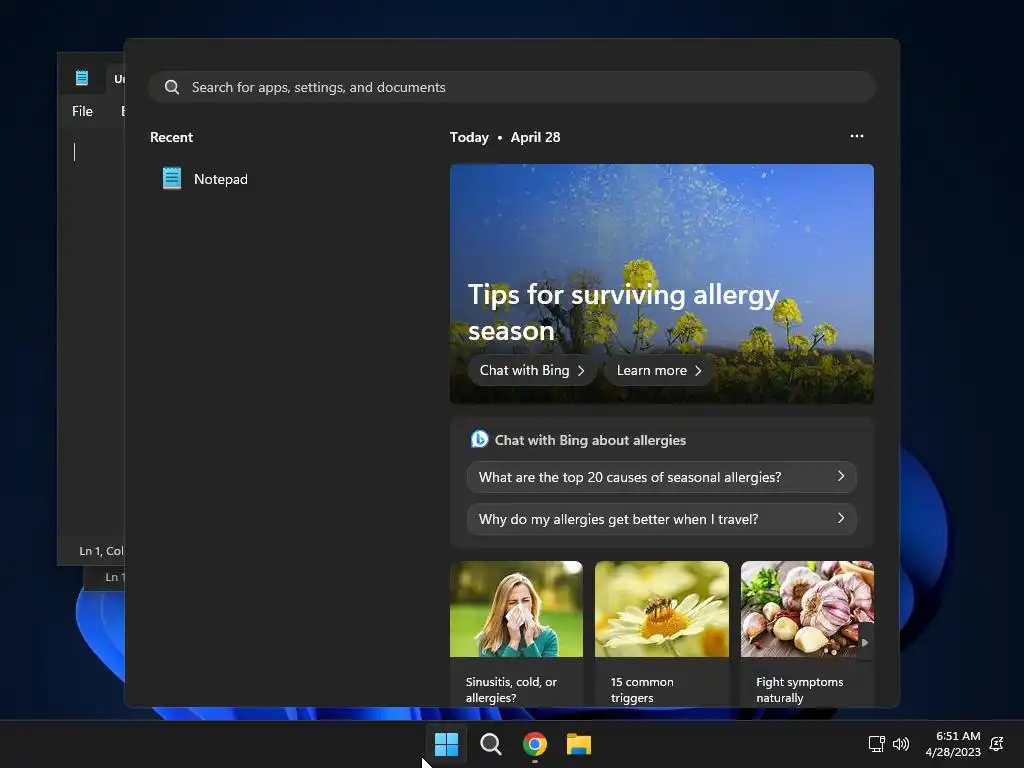
Task: Click the Windows Start button on taskbar
Action: click(x=447, y=744)
